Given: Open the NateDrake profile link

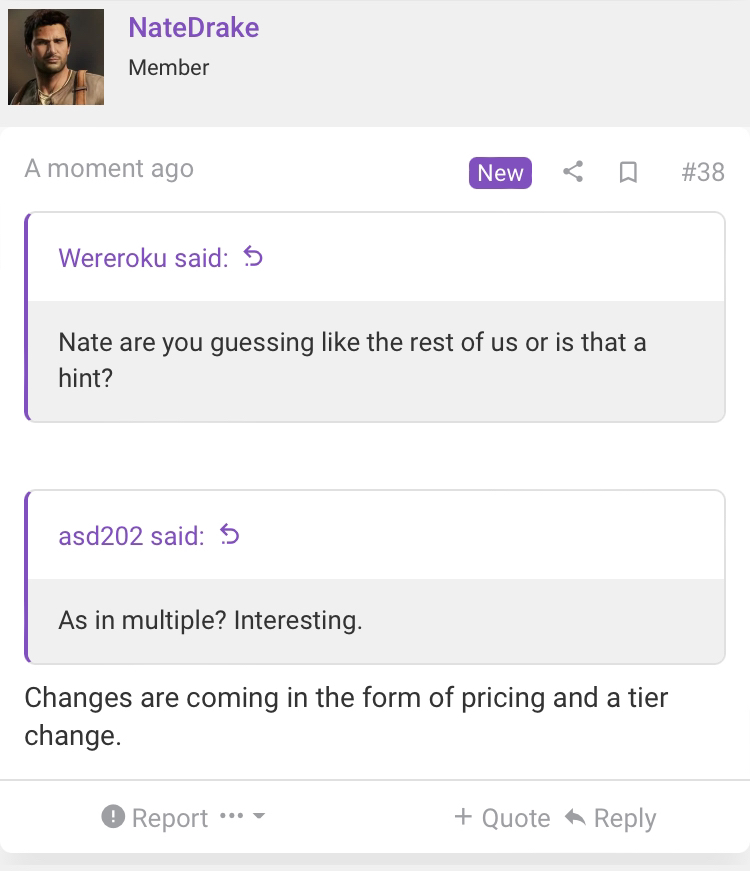Looking at the screenshot, I should tap(193, 28).
